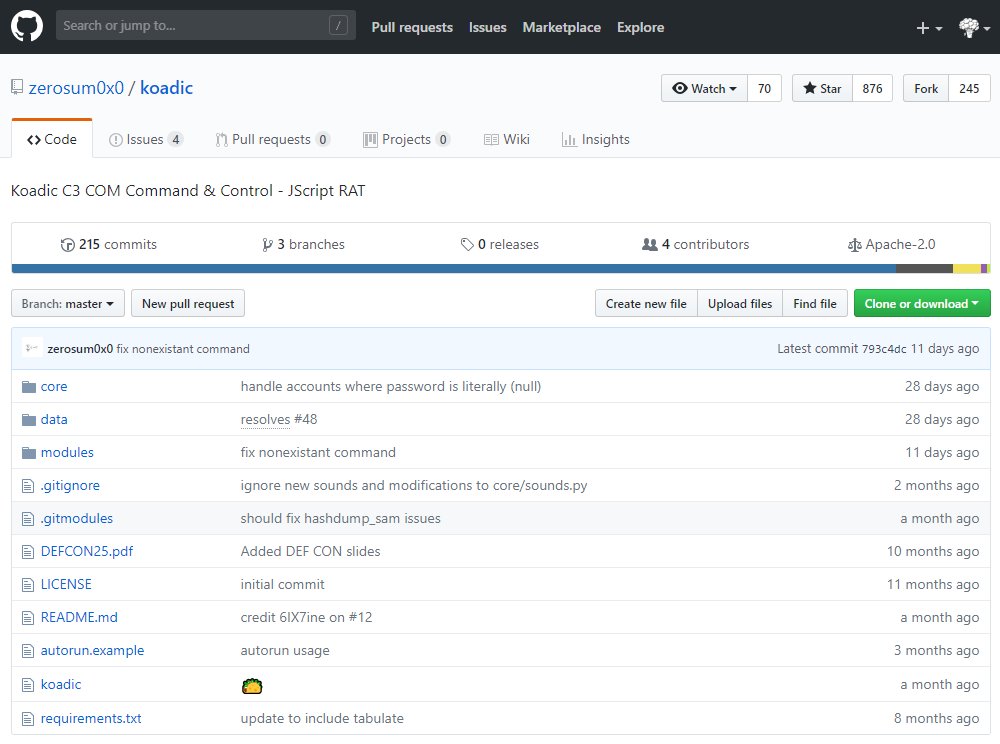Image resolution: width=1000 pixels, height=744 pixels.
Task: Open the Pull requests repository tab
Action: 272,139
